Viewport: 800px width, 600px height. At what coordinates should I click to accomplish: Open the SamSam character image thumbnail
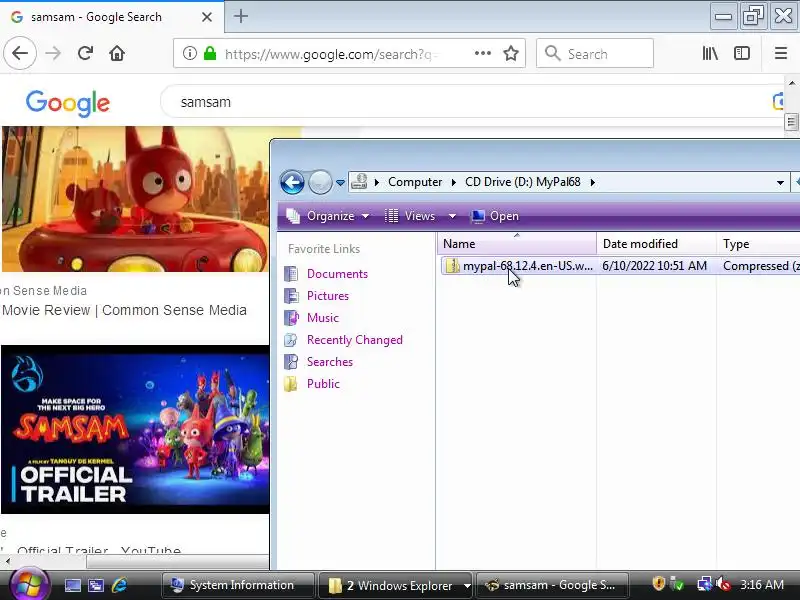(x=135, y=199)
